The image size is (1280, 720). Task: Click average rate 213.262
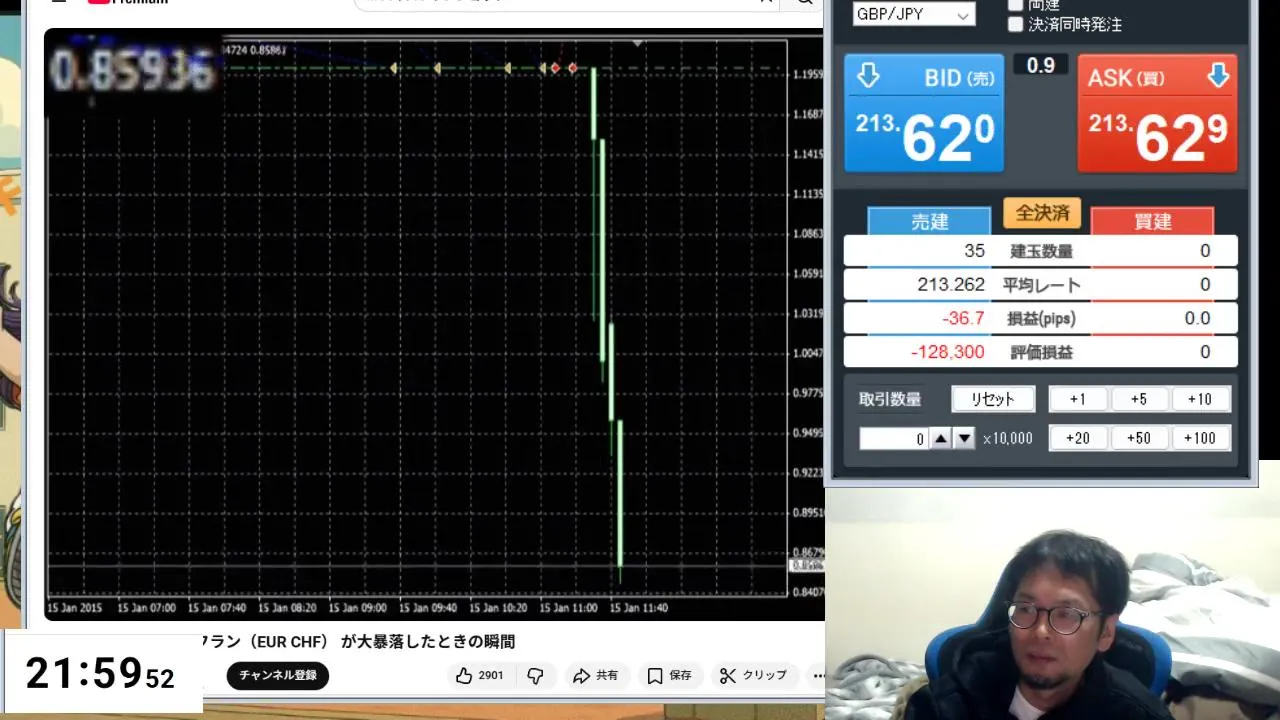click(951, 285)
